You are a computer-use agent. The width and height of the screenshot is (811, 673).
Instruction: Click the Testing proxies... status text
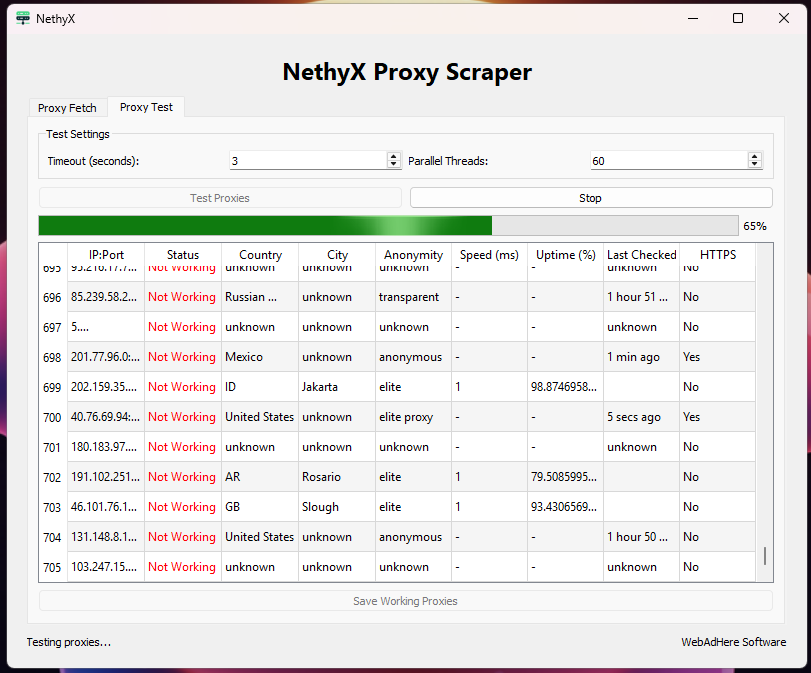pos(69,642)
